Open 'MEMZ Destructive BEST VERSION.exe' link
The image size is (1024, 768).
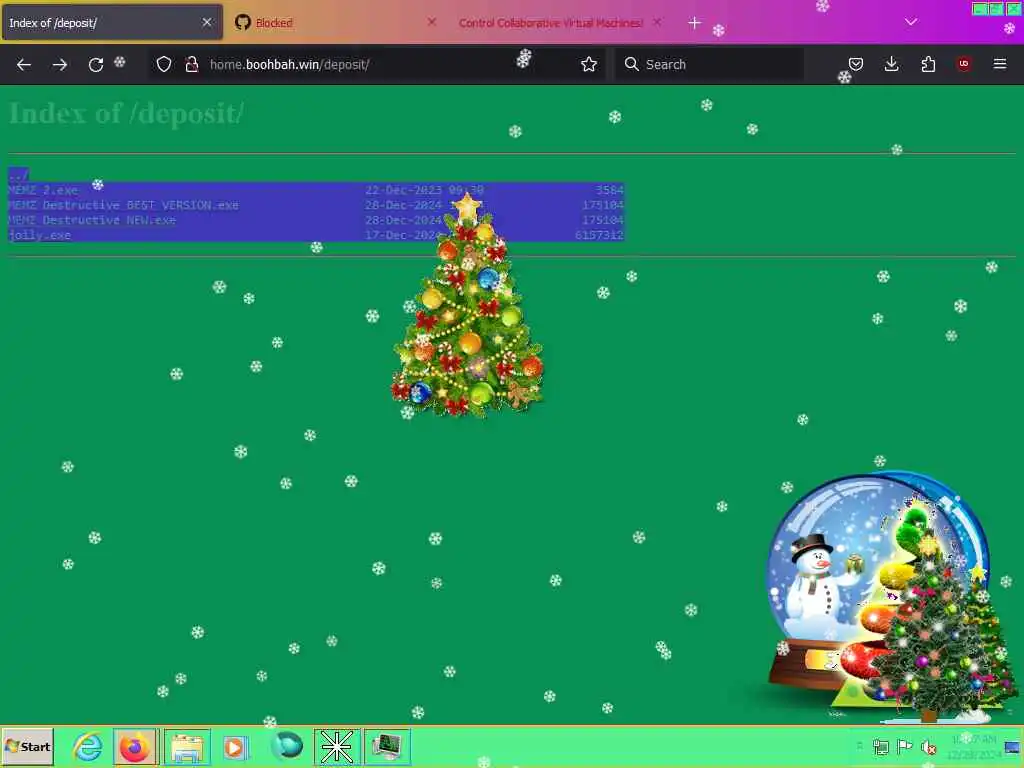click(x=123, y=205)
